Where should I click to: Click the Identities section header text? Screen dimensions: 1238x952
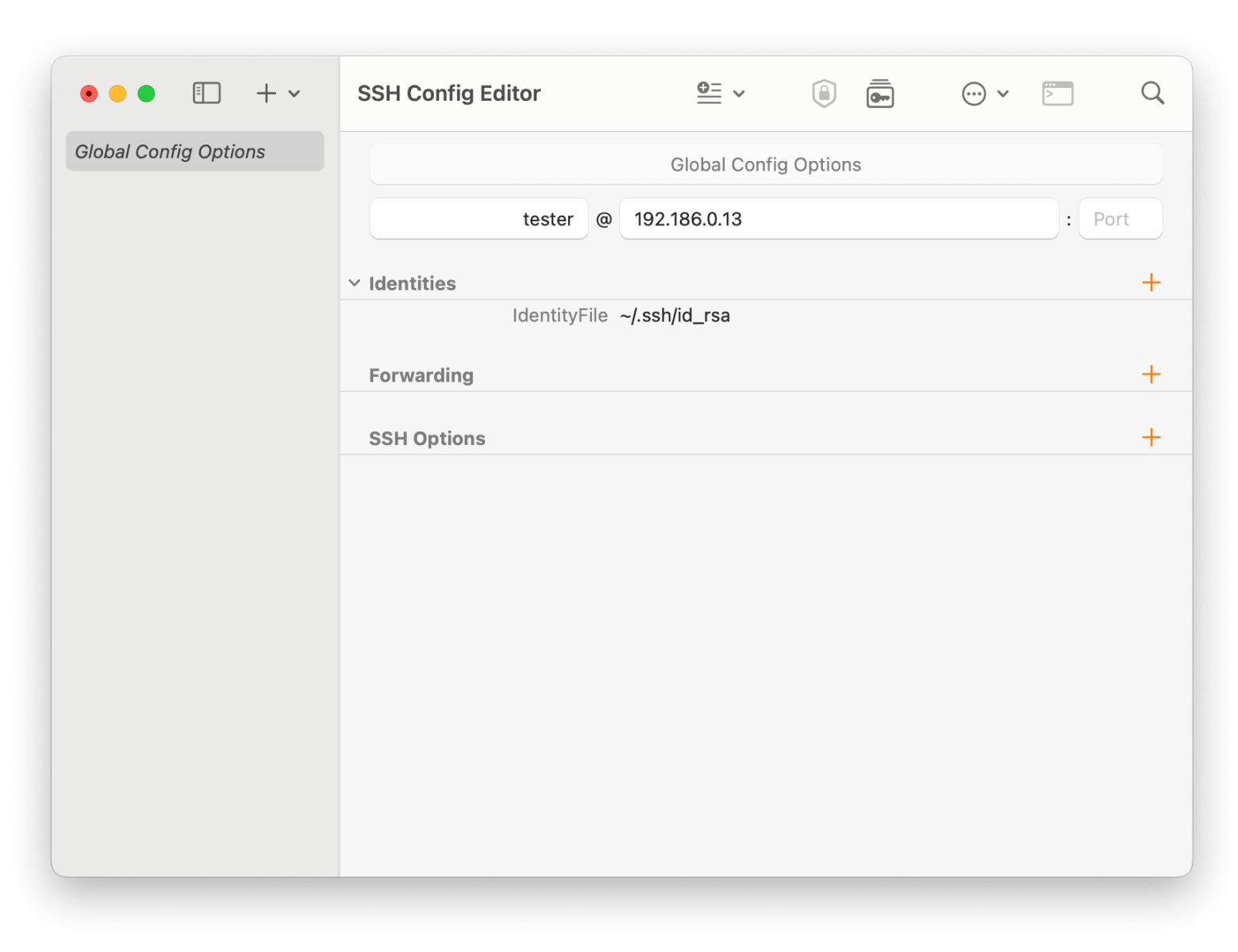point(412,283)
